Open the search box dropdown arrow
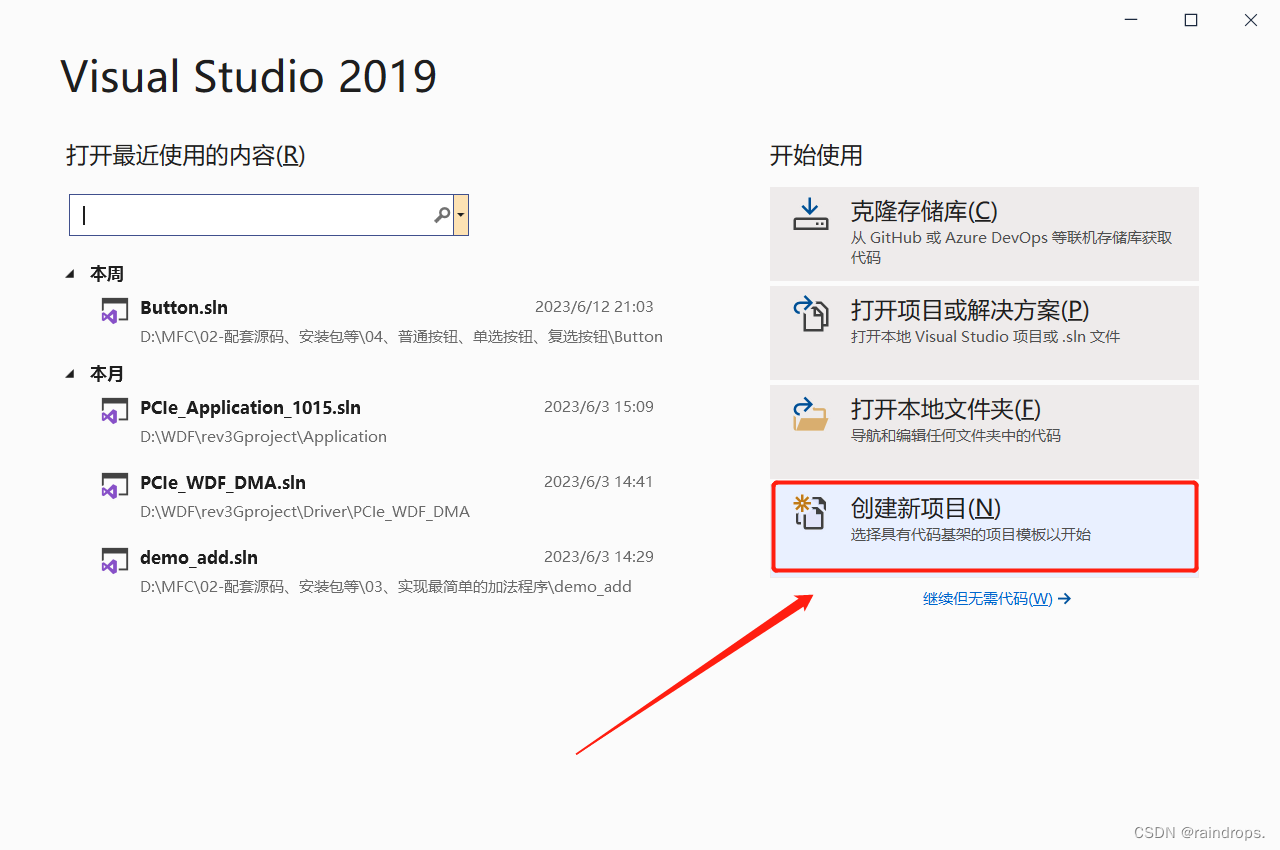 point(460,215)
